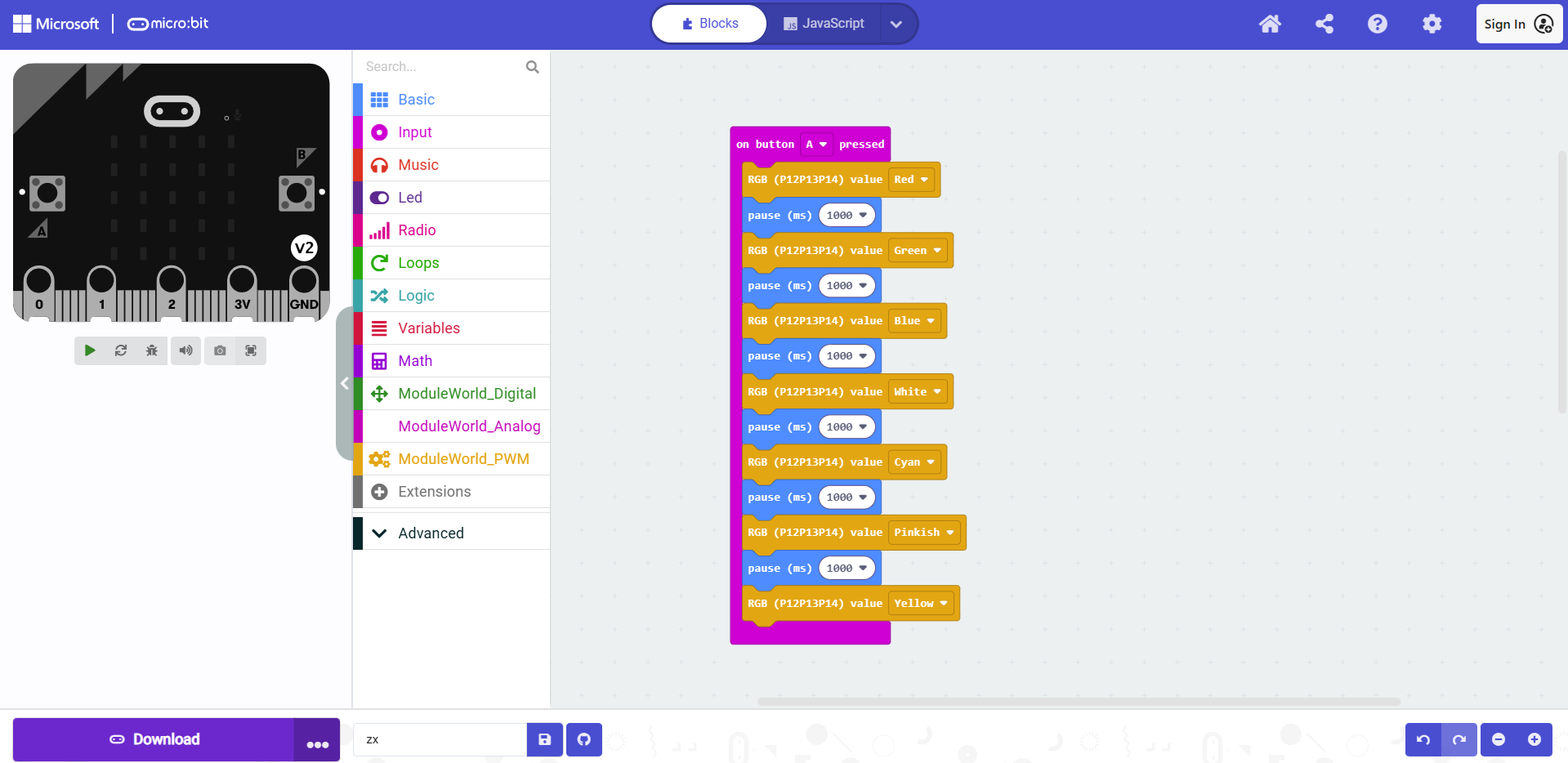This screenshot has width=1568, height=763.
Task: Save project with the disk icon
Action: click(544, 739)
